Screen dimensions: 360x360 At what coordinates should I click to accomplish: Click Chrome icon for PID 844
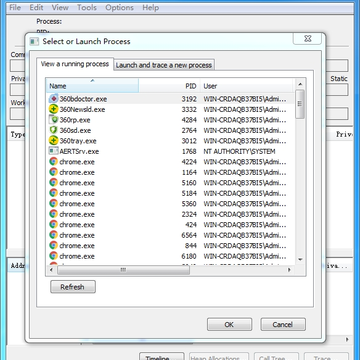coord(53,245)
